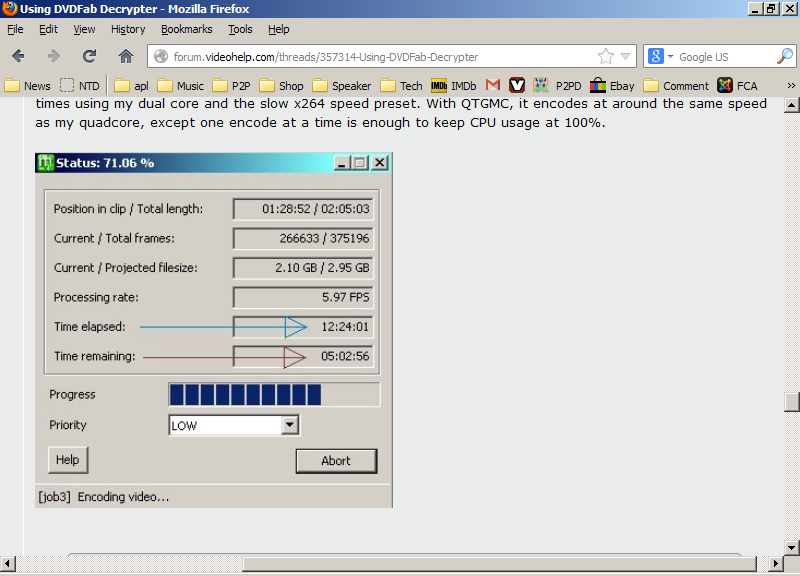Click the horizontal scrollbar thumb
The width and height of the screenshot is (800, 576).
[499, 564]
